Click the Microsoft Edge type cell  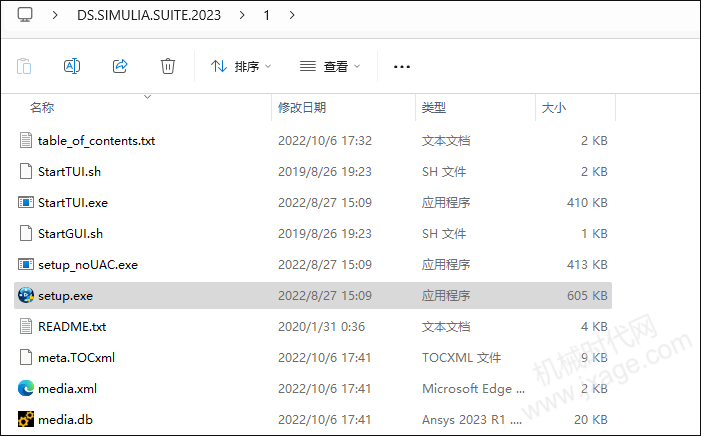(473, 389)
